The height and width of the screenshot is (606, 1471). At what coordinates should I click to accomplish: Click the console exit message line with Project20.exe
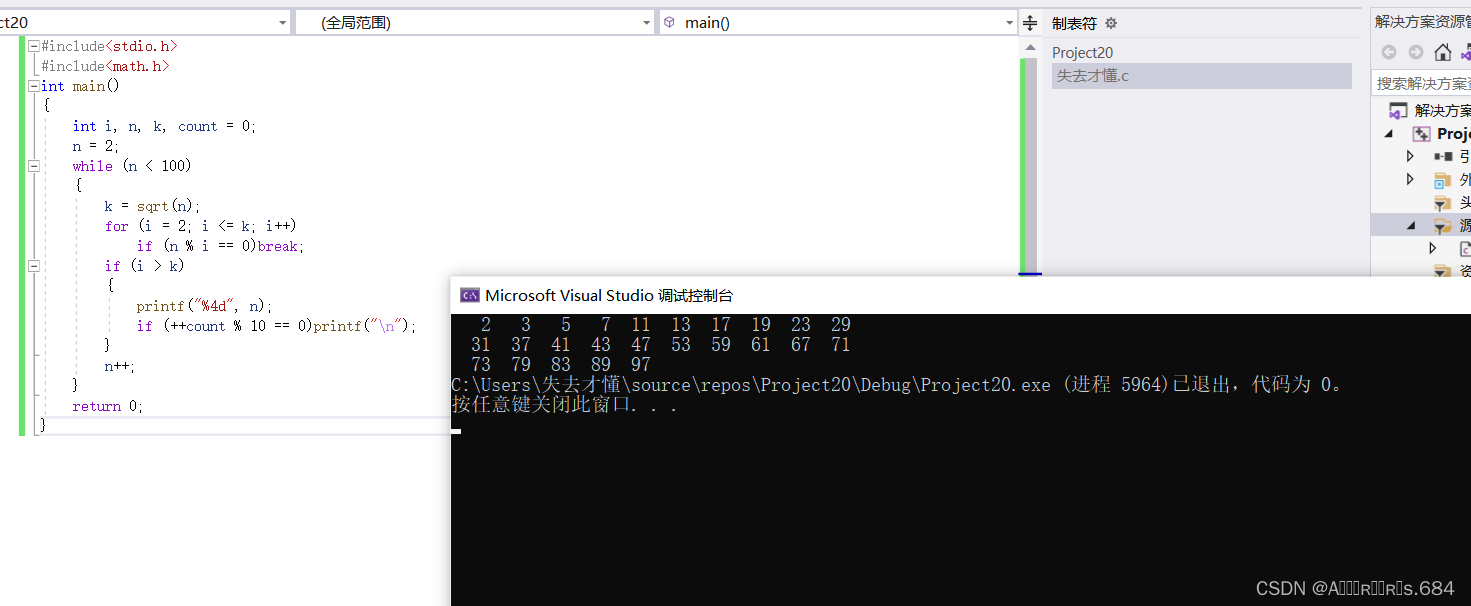point(897,384)
